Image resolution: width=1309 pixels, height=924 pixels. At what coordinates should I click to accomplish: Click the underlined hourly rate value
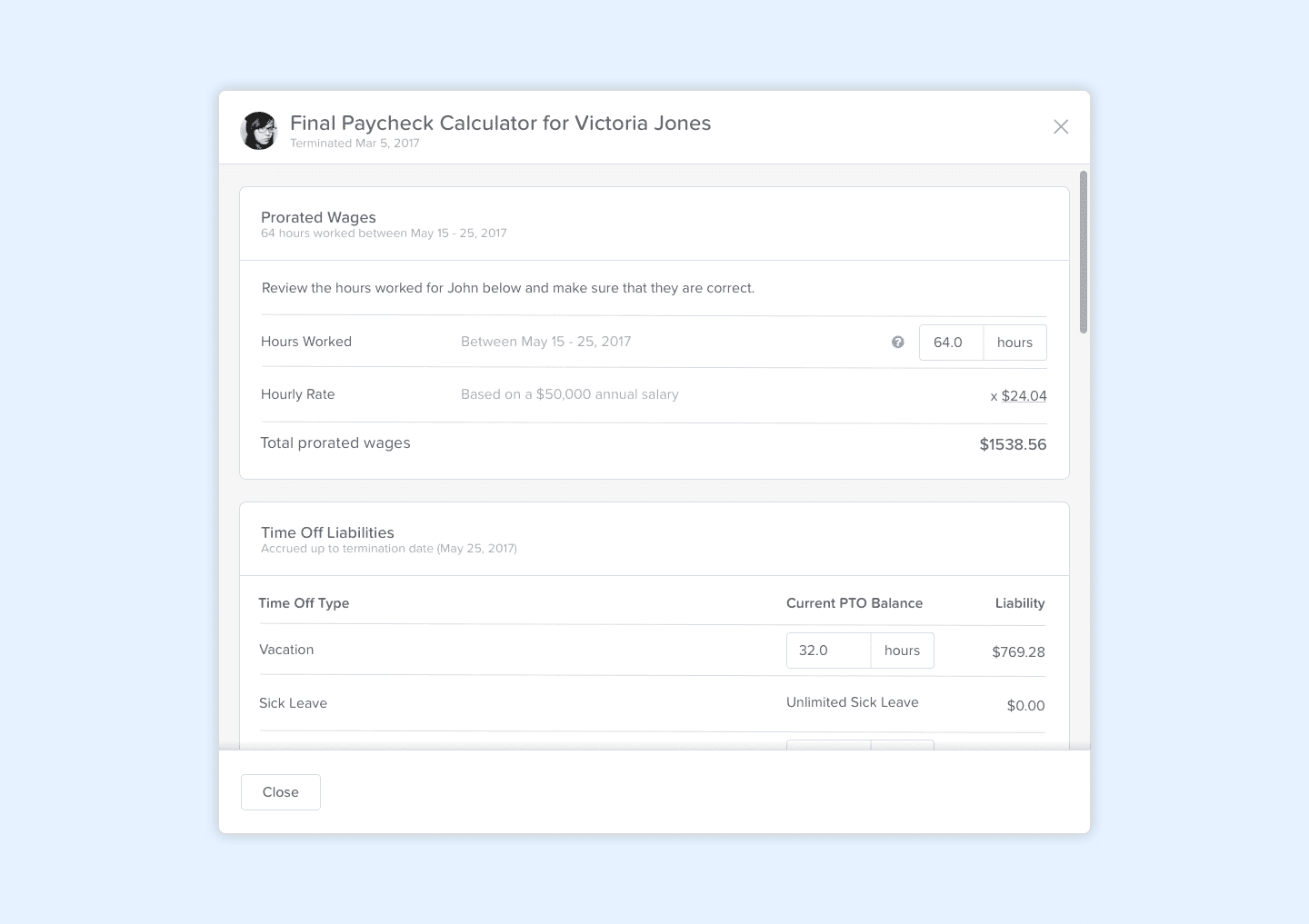(1023, 395)
